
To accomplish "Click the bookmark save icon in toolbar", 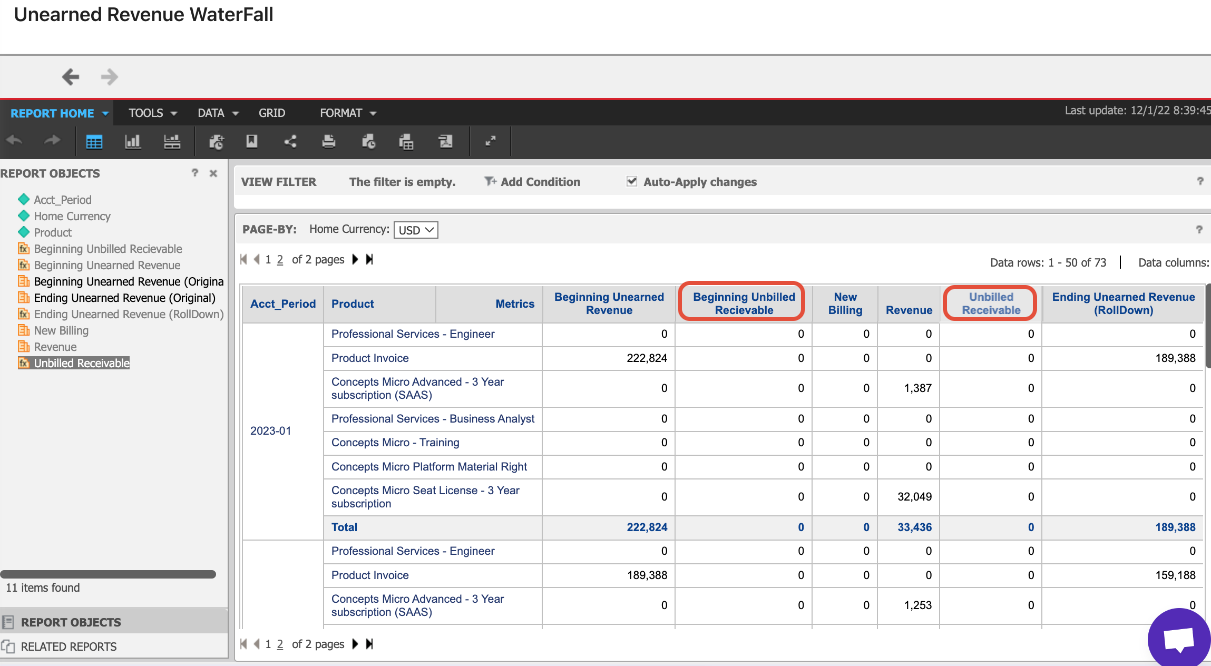I will tap(252, 141).
